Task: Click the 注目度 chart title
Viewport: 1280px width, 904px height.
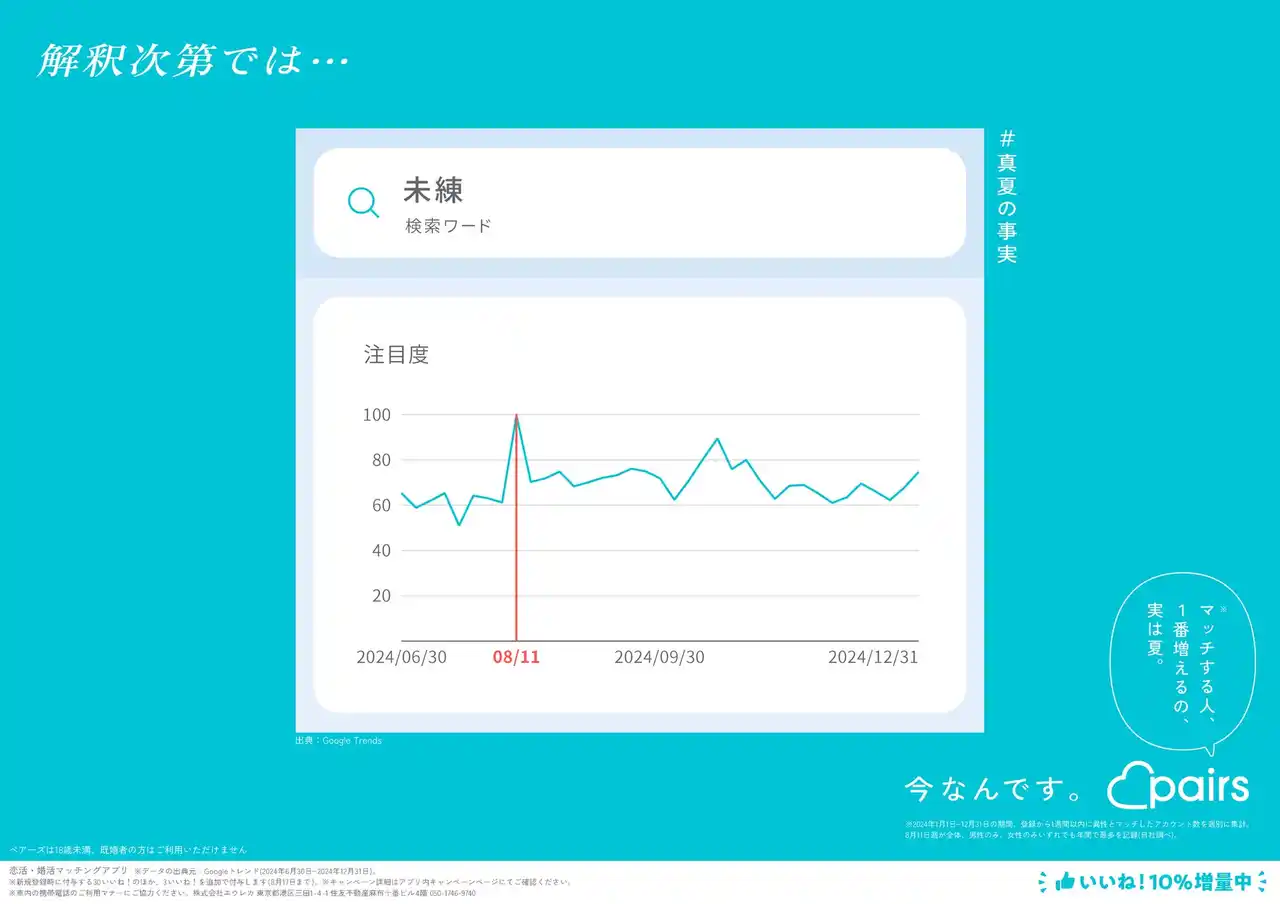Action: [x=396, y=355]
